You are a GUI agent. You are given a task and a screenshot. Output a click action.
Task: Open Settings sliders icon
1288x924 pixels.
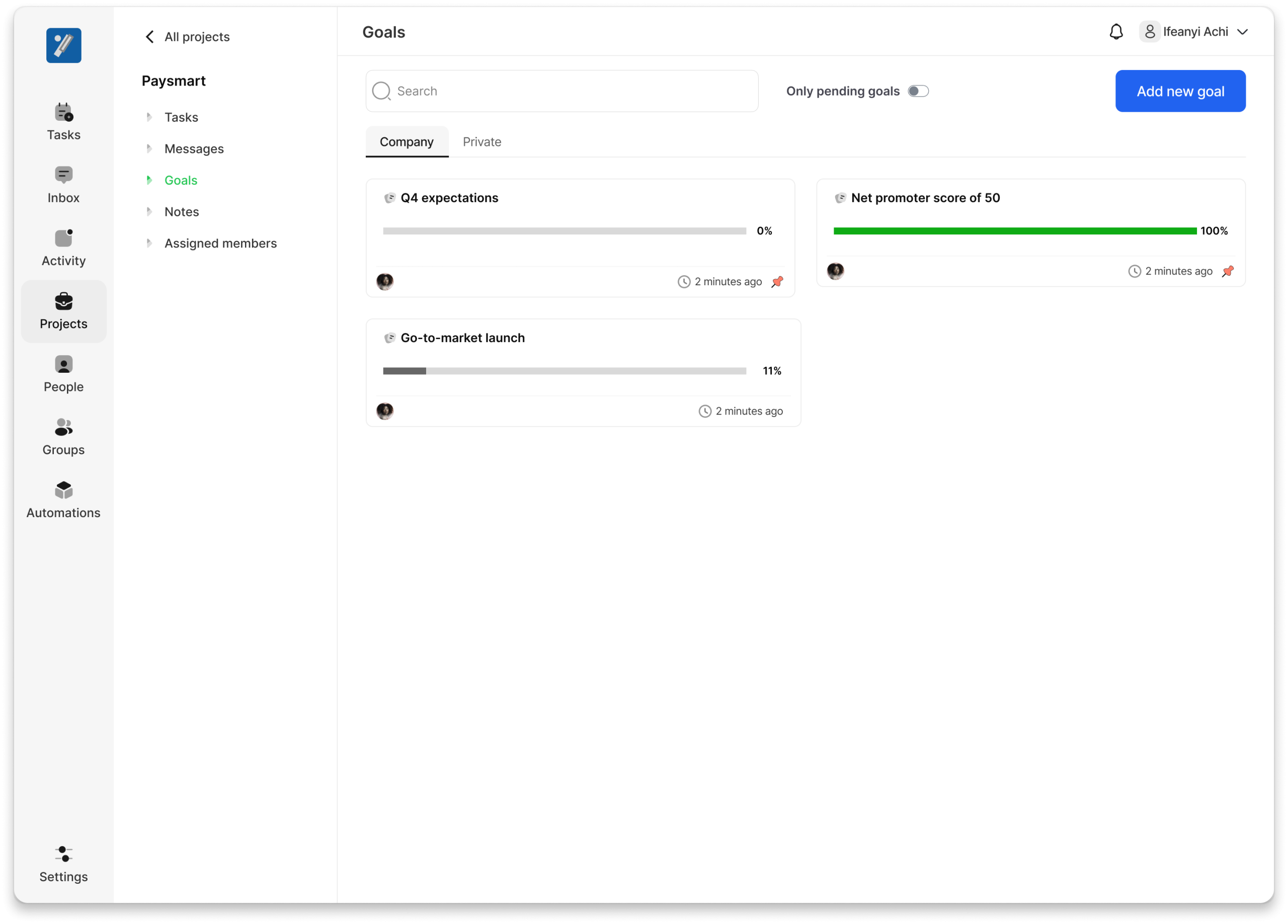tap(63, 854)
